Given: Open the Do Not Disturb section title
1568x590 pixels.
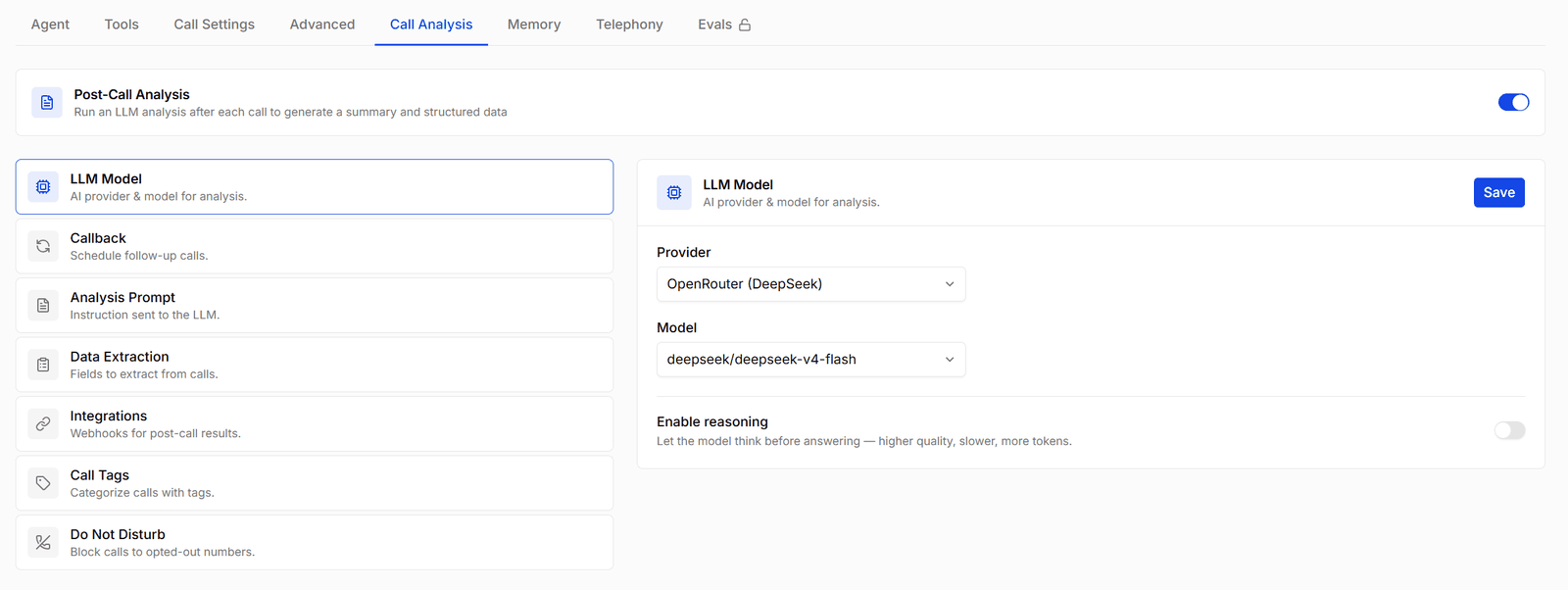Looking at the screenshot, I should coord(118,534).
